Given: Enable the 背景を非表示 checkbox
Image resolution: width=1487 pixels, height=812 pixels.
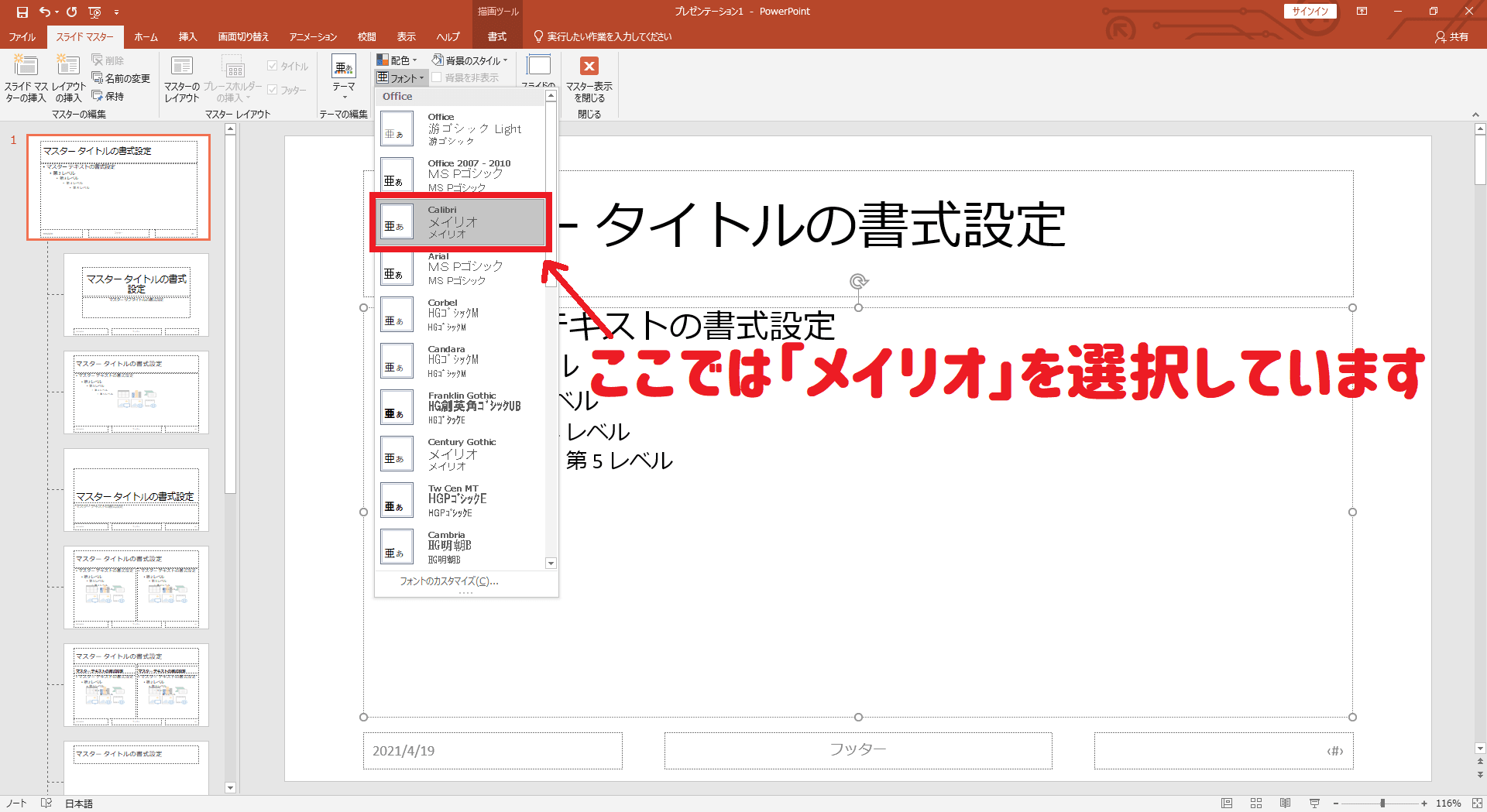Looking at the screenshot, I should (x=437, y=77).
